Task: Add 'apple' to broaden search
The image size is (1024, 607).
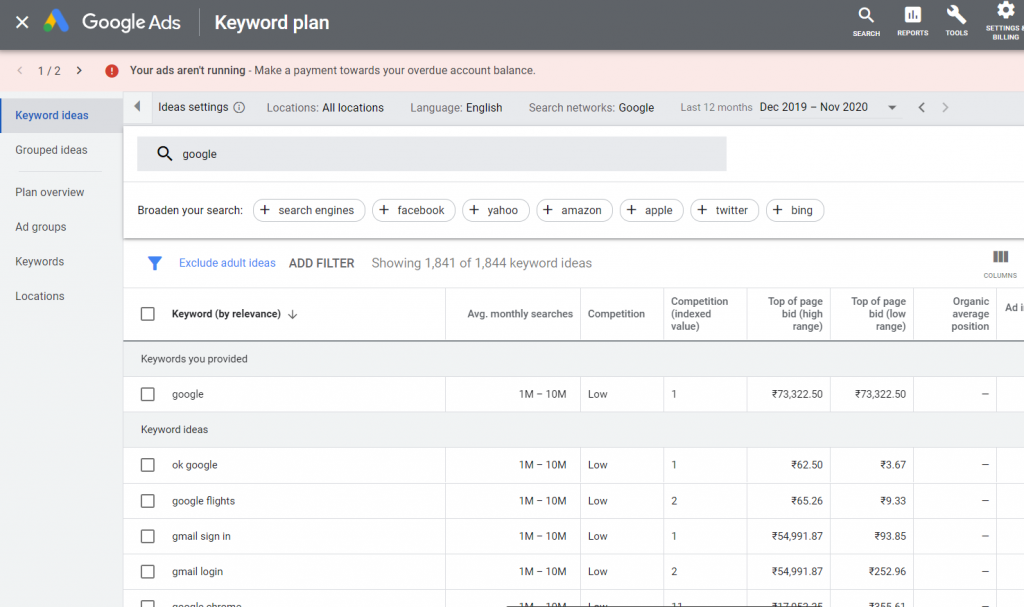Action: [x=651, y=210]
